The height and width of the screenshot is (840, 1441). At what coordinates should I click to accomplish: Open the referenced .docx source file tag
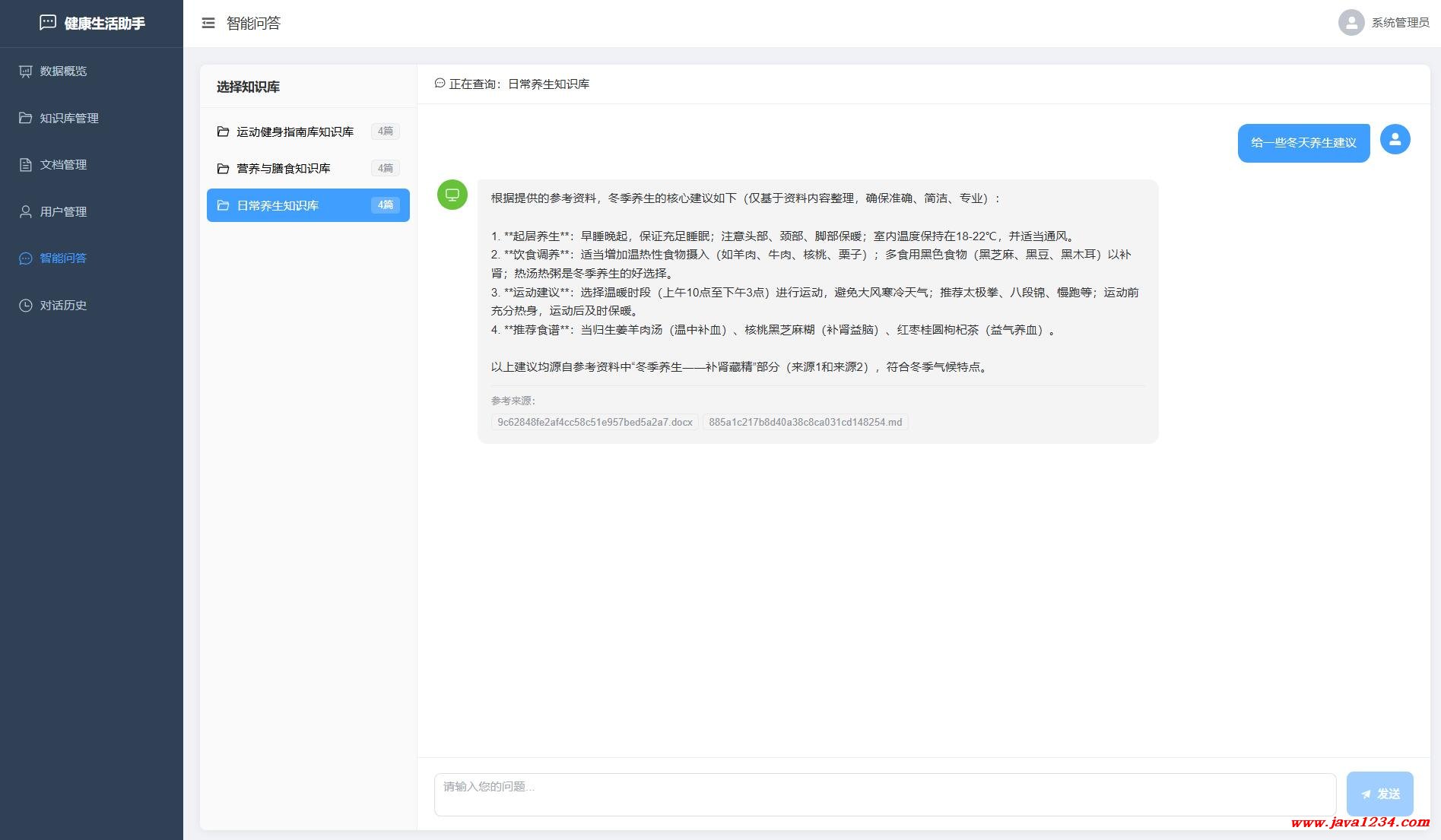(595, 423)
